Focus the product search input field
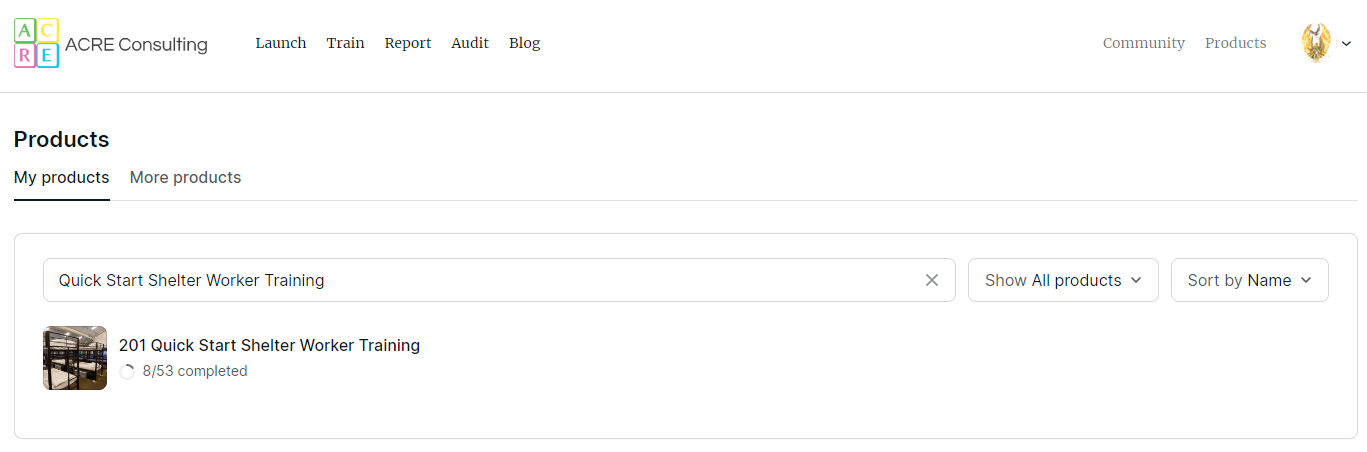 (x=480, y=280)
